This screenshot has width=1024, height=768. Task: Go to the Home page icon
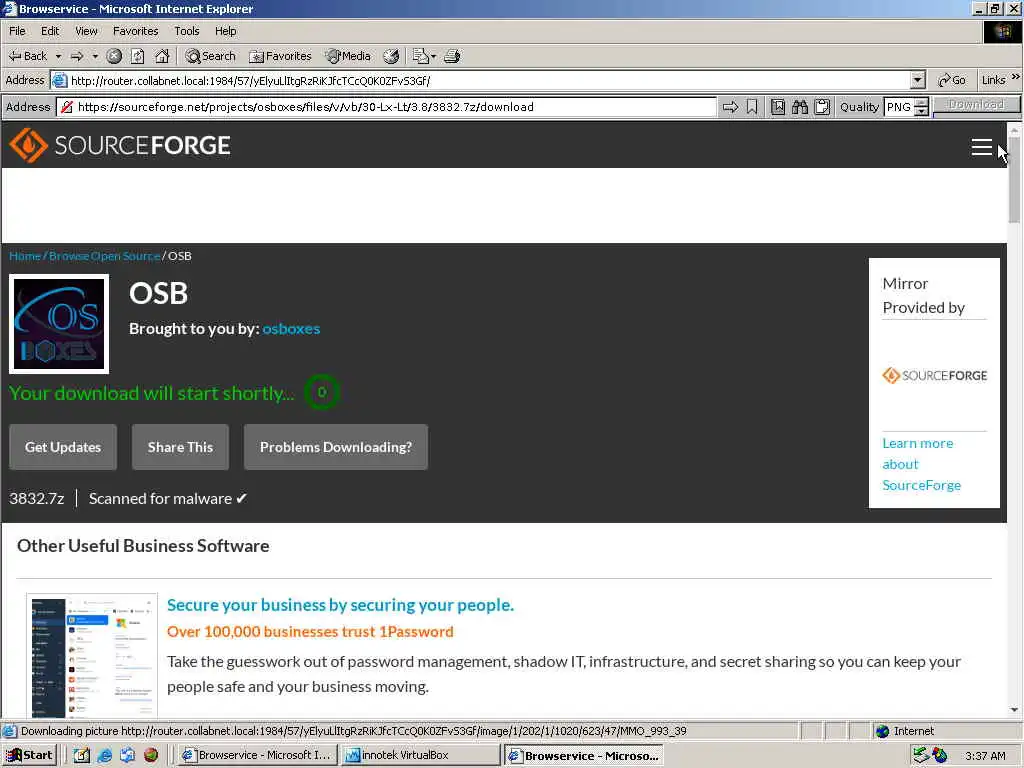point(162,56)
